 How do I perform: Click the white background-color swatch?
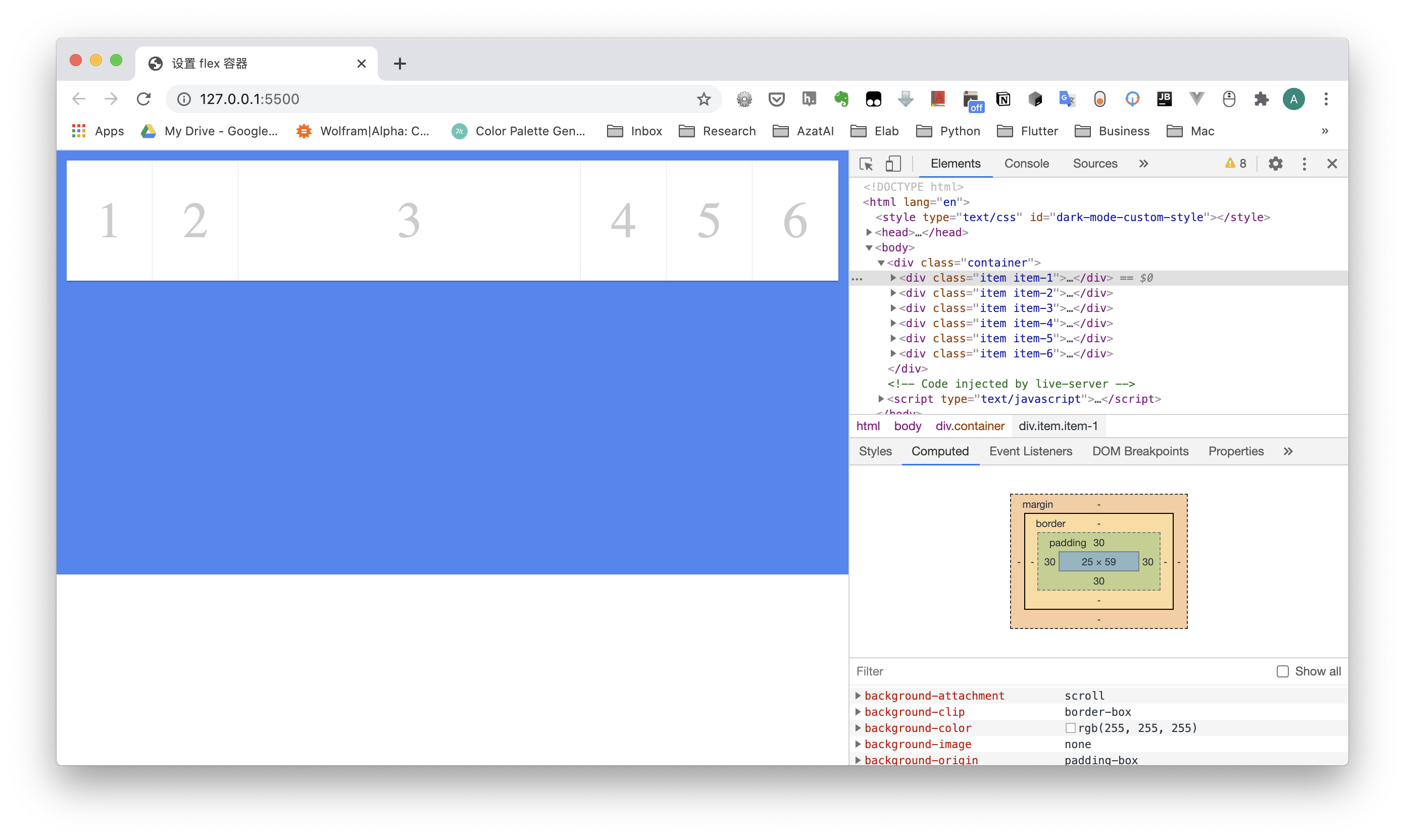(x=1070, y=728)
